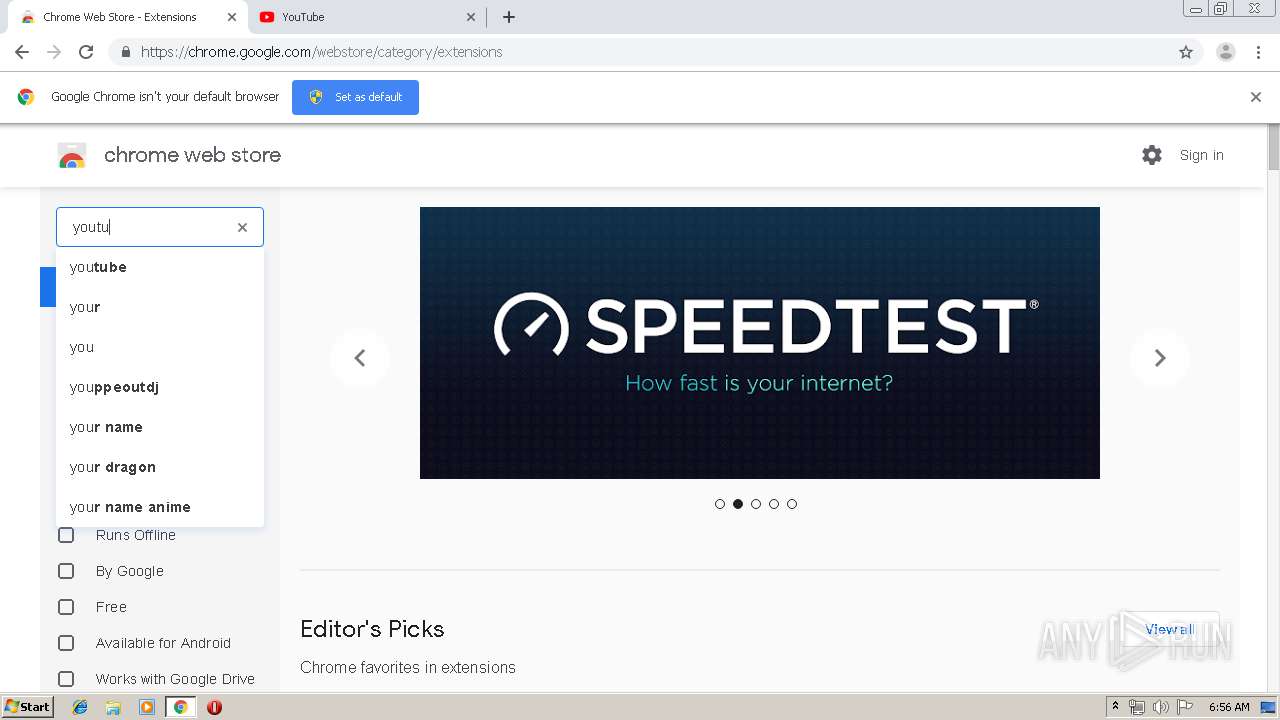Open the Speedtest banner
1280x720 pixels.
pyautogui.click(x=760, y=343)
